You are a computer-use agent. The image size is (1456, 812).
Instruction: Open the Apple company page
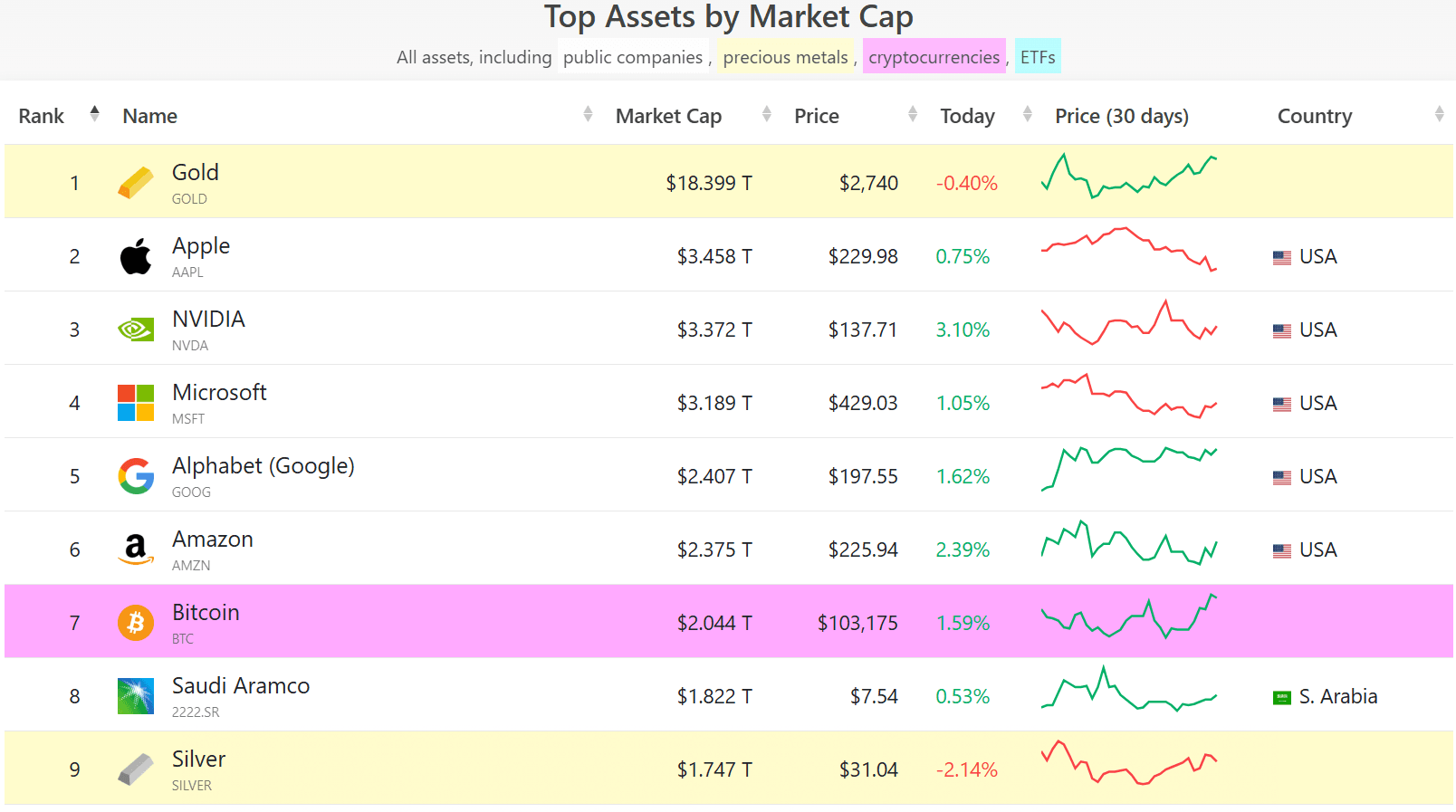tap(201, 245)
